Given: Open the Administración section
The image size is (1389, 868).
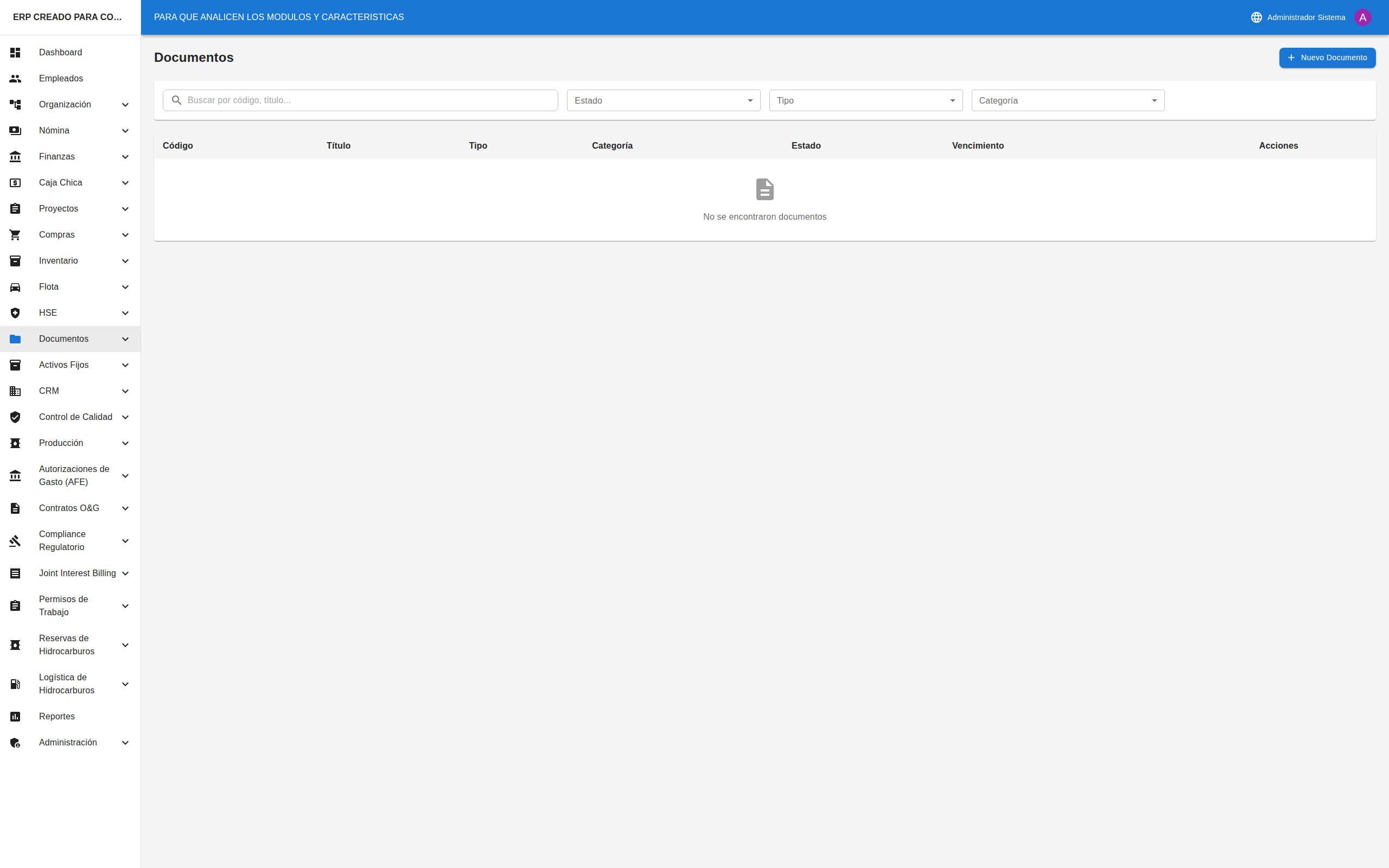Looking at the screenshot, I should [67, 742].
